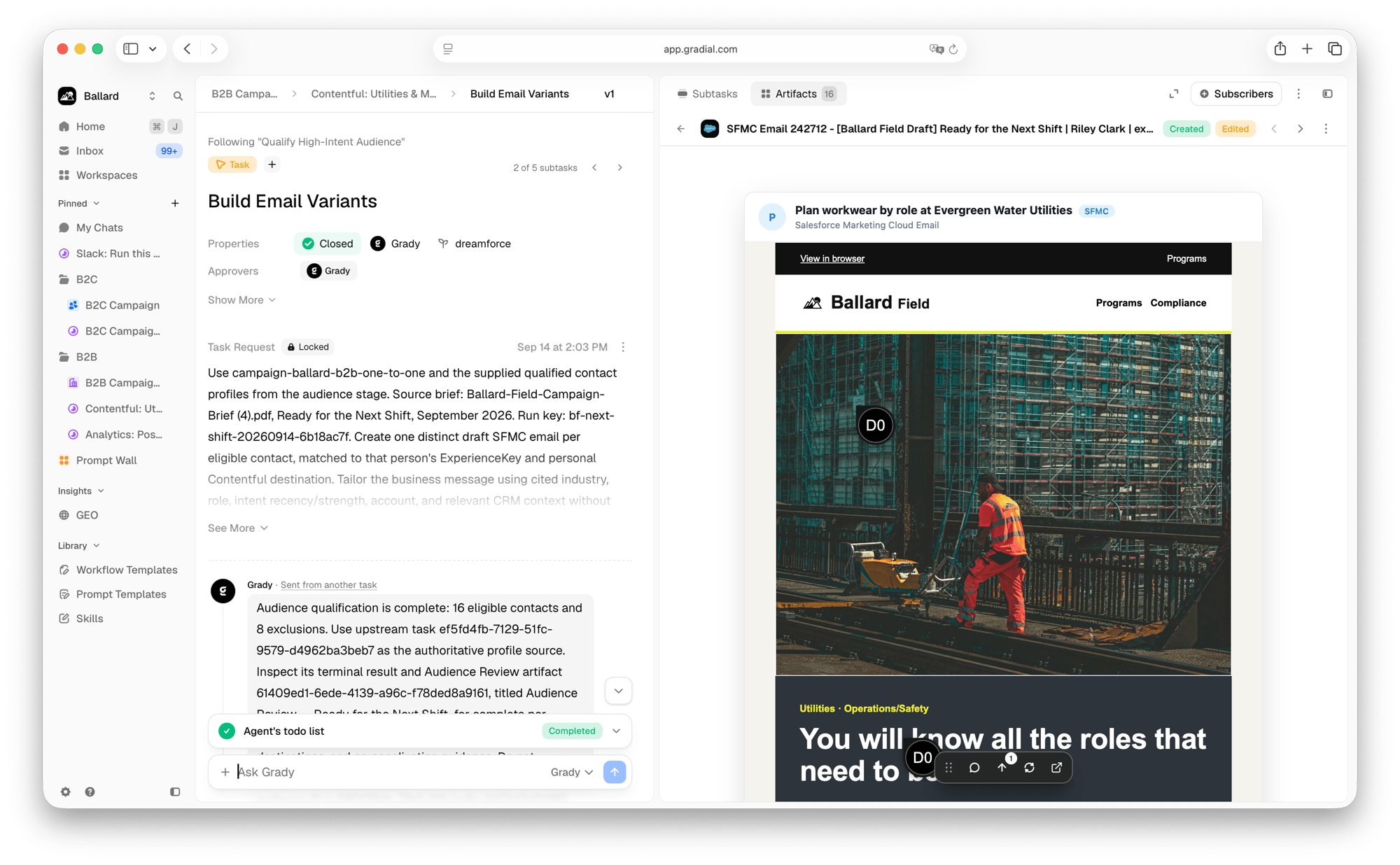Open Task Request more options menu
Image resolution: width=1400 pixels, height=865 pixels.
click(x=623, y=347)
